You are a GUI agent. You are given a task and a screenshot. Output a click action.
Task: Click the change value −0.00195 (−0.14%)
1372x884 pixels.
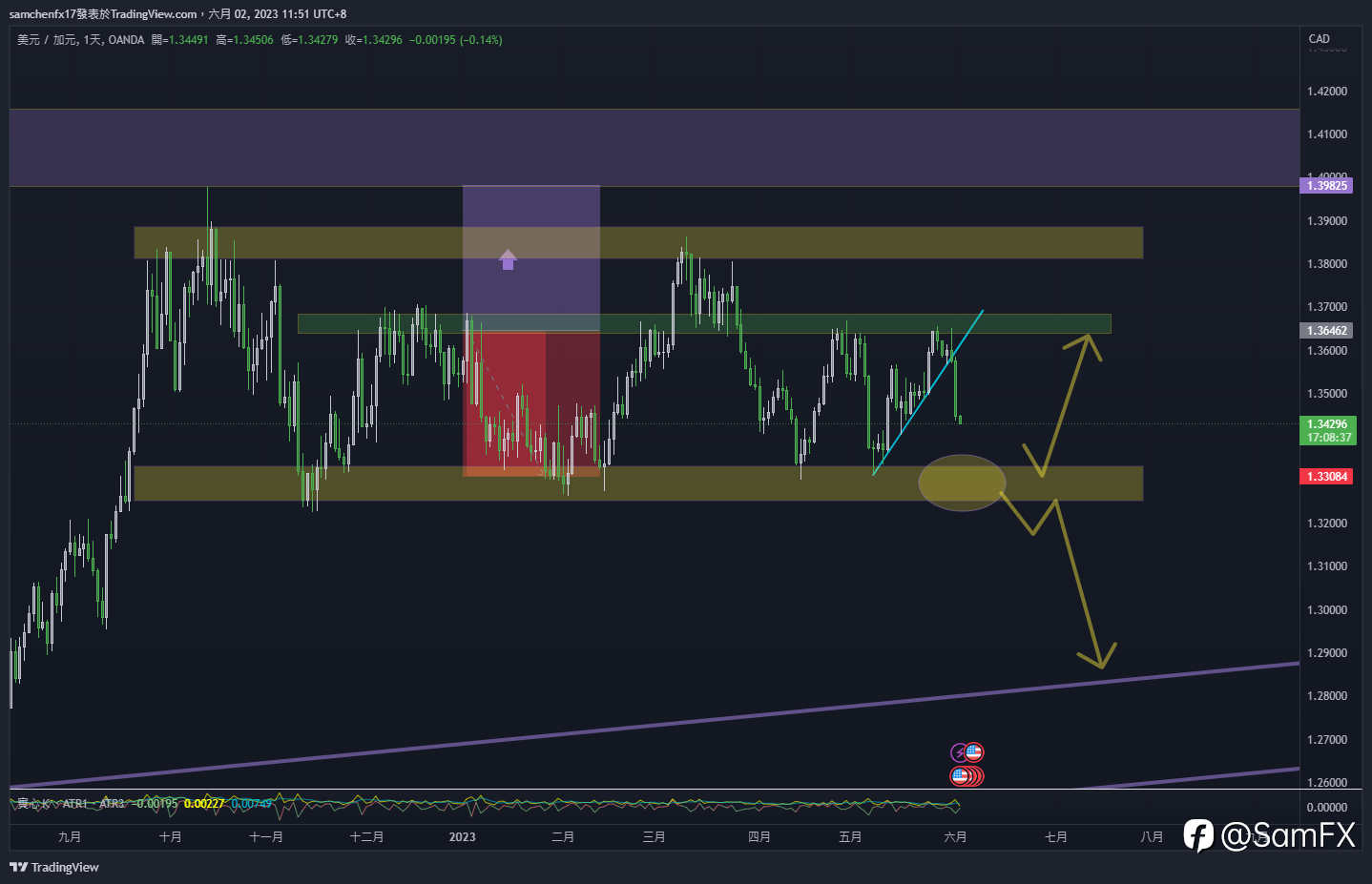tap(456, 40)
